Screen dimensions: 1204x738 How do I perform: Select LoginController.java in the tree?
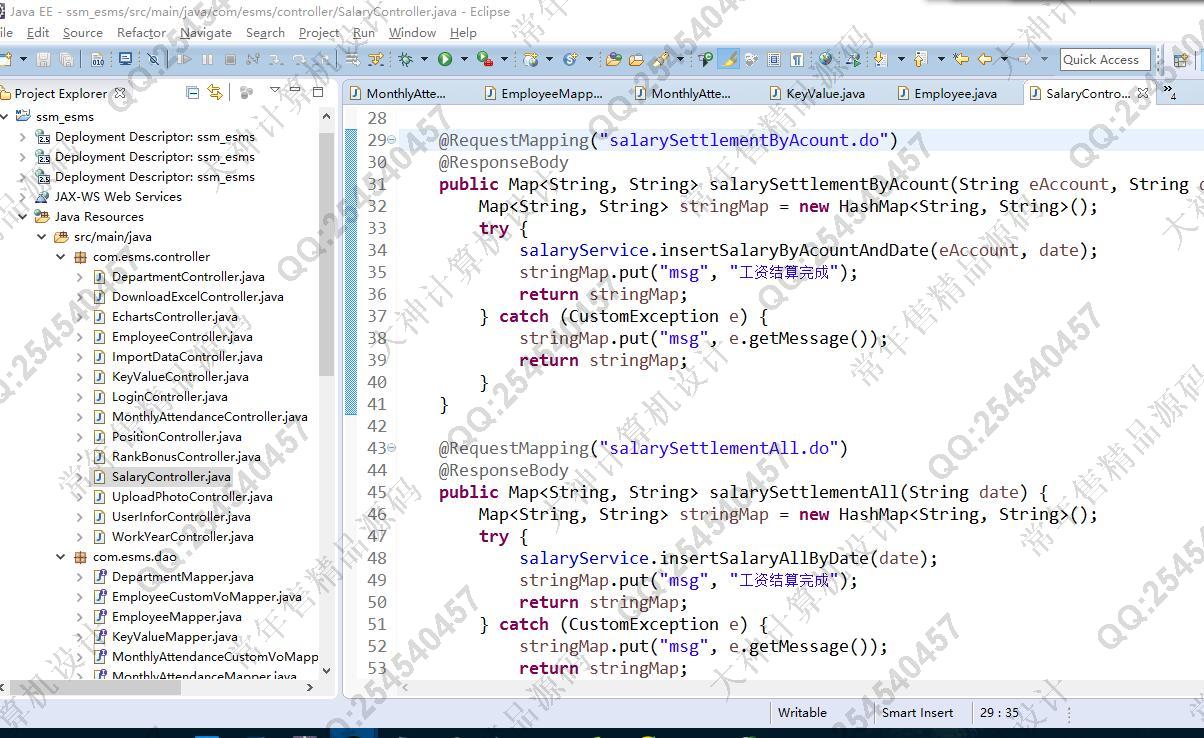169,397
